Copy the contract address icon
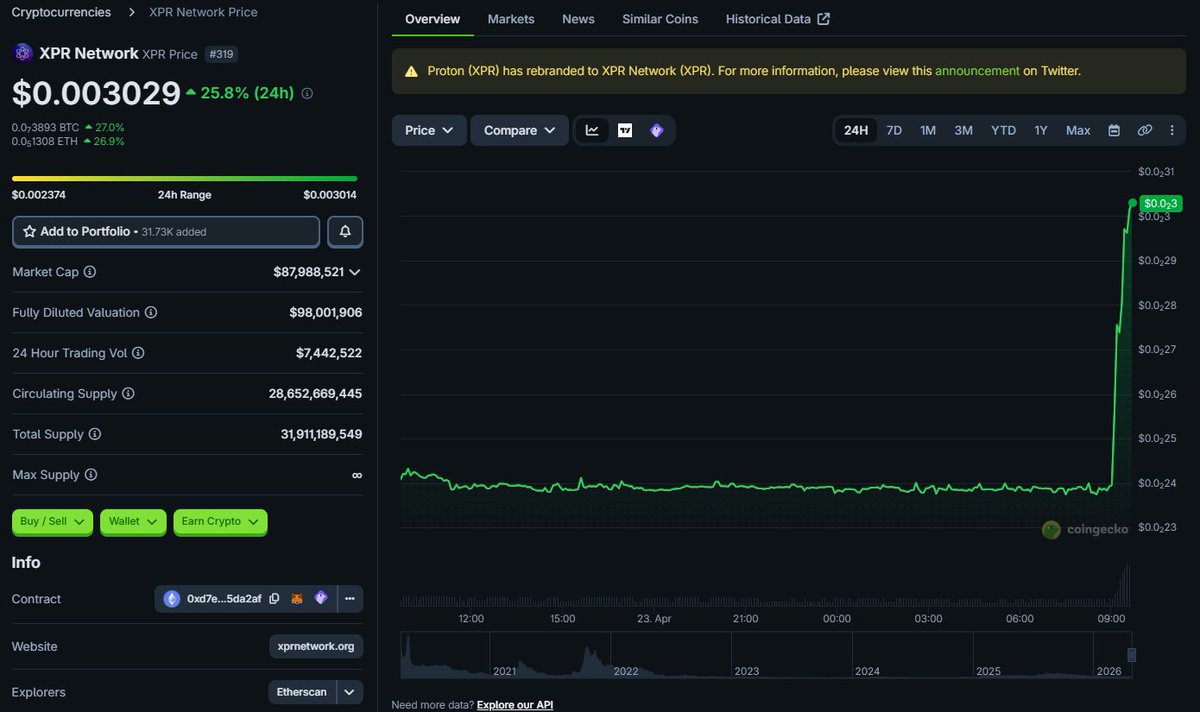This screenshot has height=712, width=1200. tap(274, 599)
